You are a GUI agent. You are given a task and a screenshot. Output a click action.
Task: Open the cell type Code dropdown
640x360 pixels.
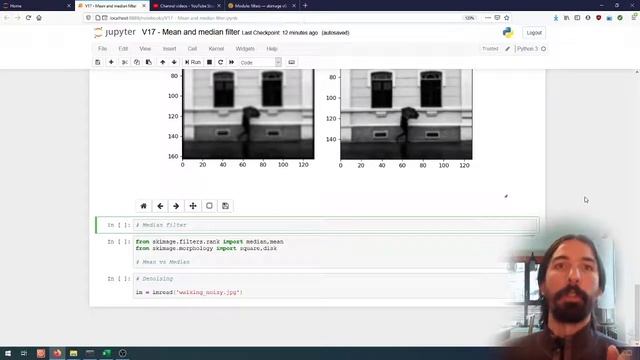[x=260, y=62]
